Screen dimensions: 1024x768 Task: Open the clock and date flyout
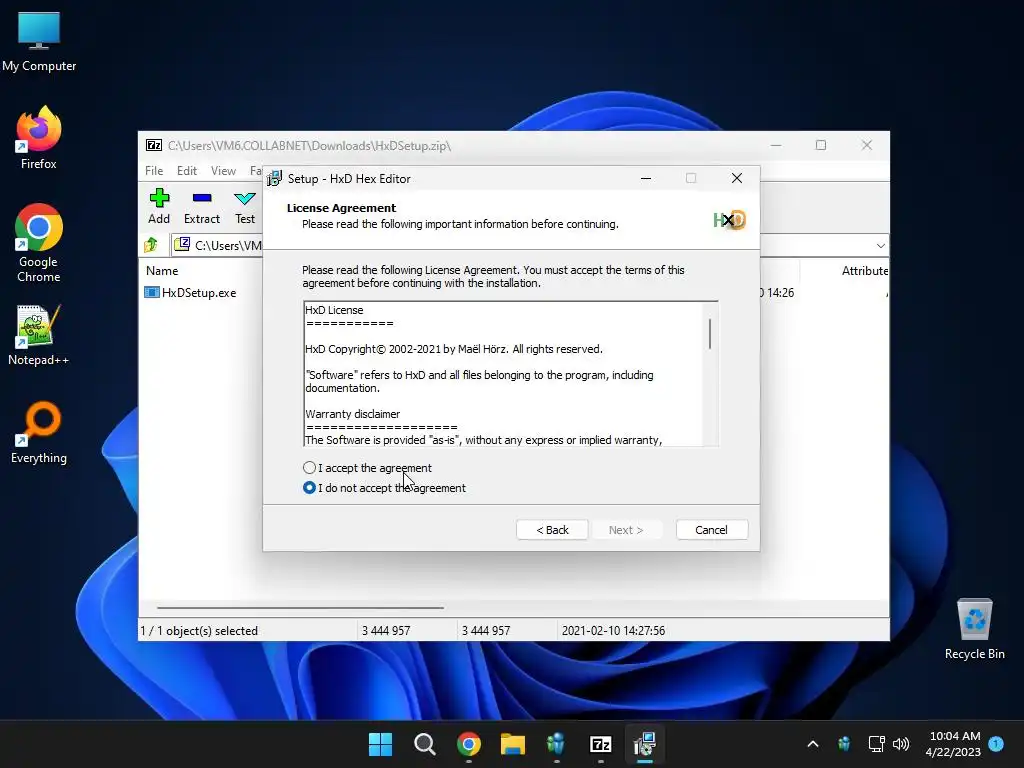(953, 744)
